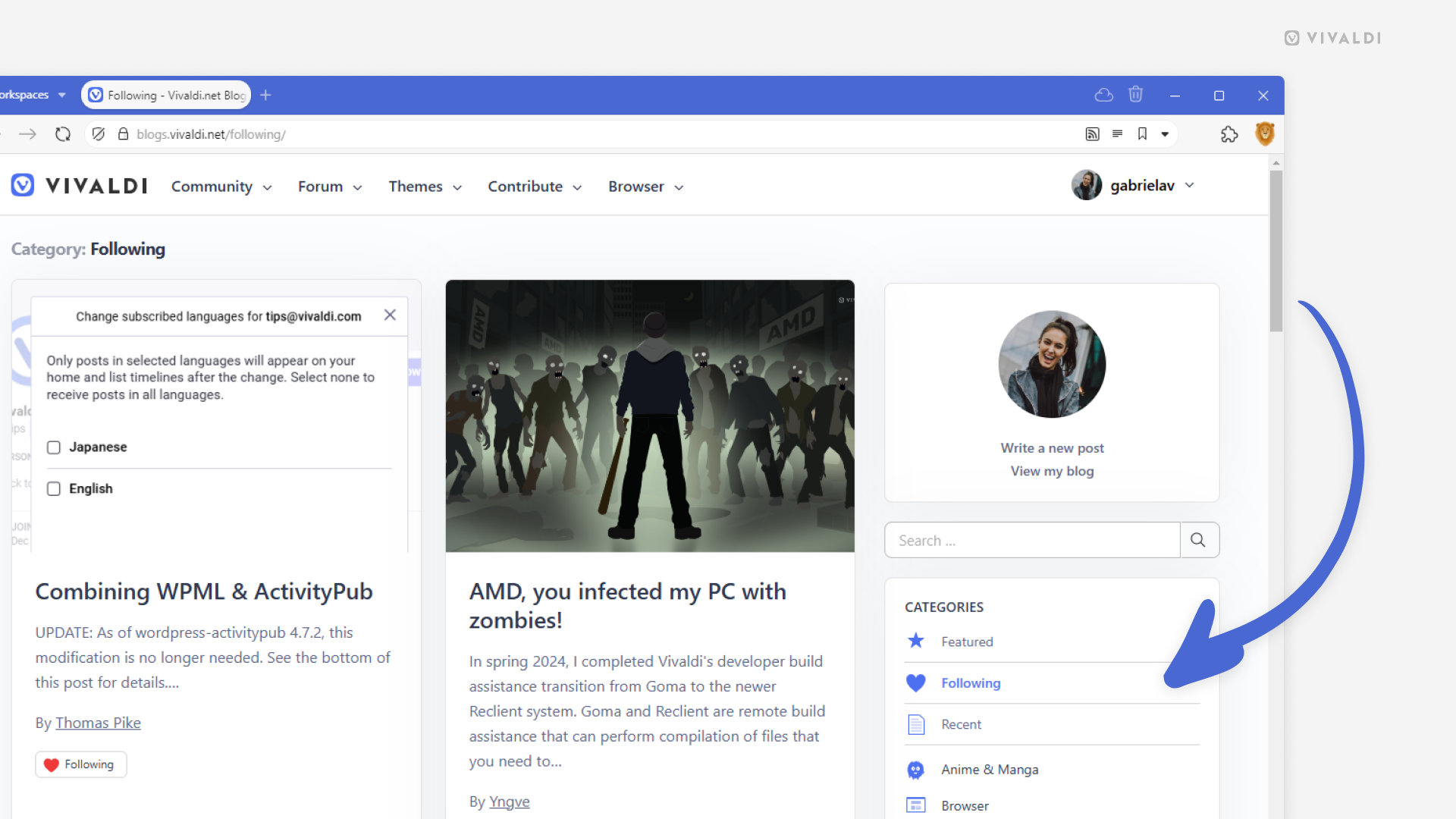Open the Recent category
Image resolution: width=1456 pixels, height=819 pixels.
pyautogui.click(x=961, y=724)
